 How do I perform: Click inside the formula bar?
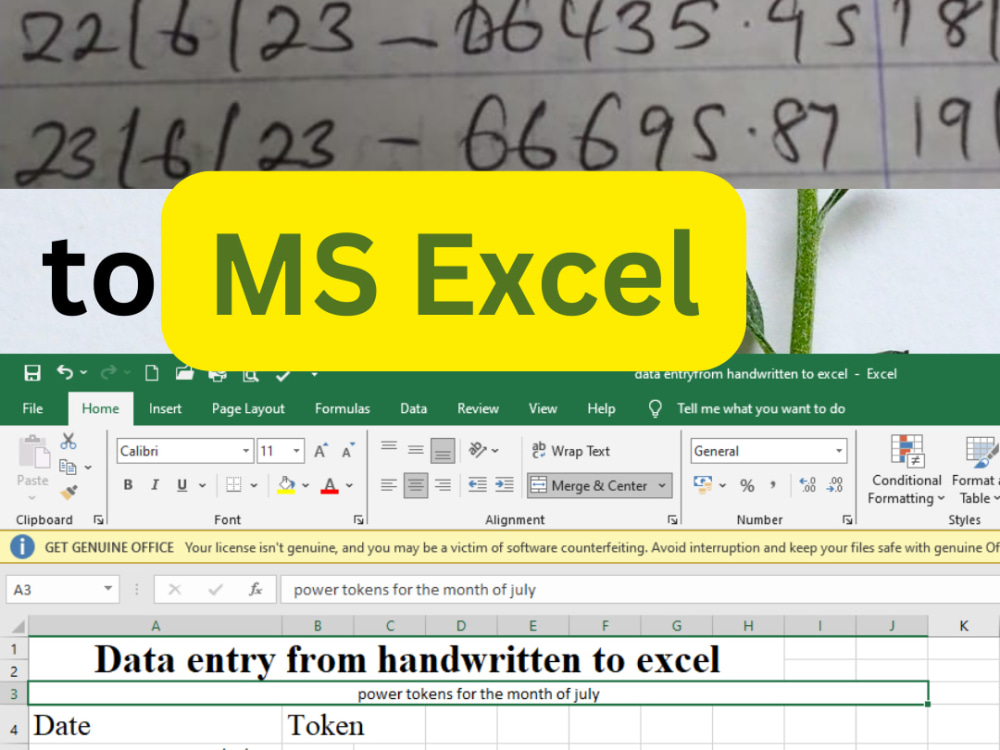tap(500, 589)
